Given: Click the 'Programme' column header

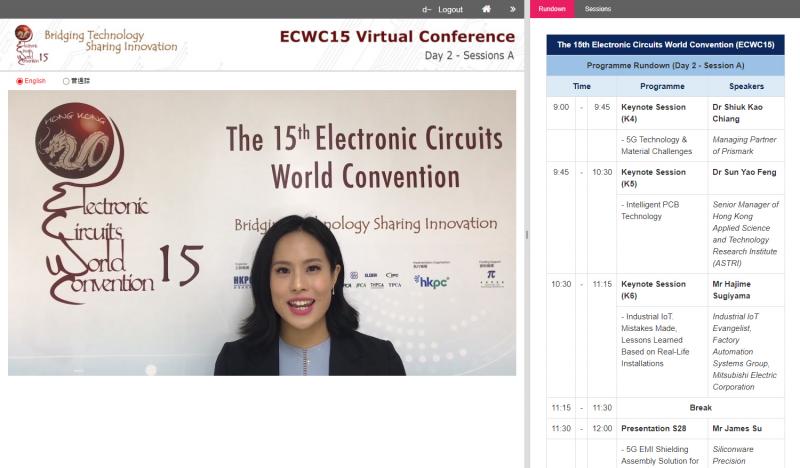Looking at the screenshot, I should [662, 86].
